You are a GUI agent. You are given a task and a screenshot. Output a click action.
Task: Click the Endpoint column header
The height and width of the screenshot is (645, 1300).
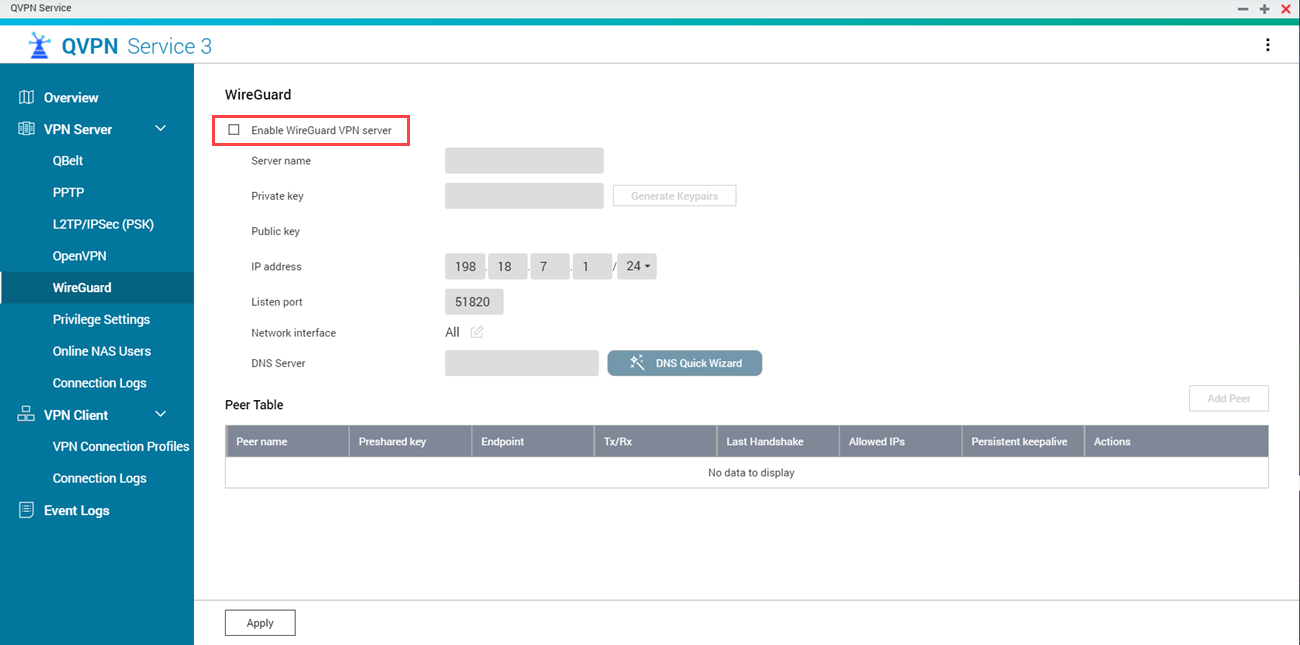click(532, 441)
